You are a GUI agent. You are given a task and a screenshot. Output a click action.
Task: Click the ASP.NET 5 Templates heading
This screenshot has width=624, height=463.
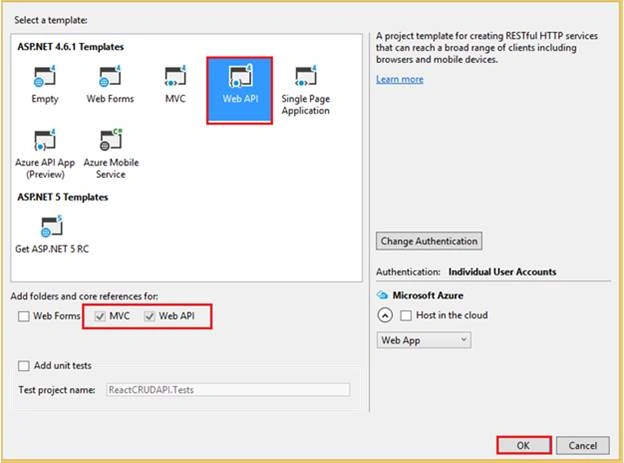click(x=62, y=197)
